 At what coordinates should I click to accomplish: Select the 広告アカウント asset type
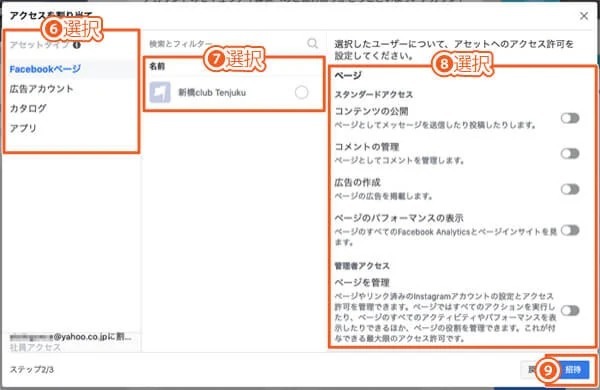(x=41, y=89)
